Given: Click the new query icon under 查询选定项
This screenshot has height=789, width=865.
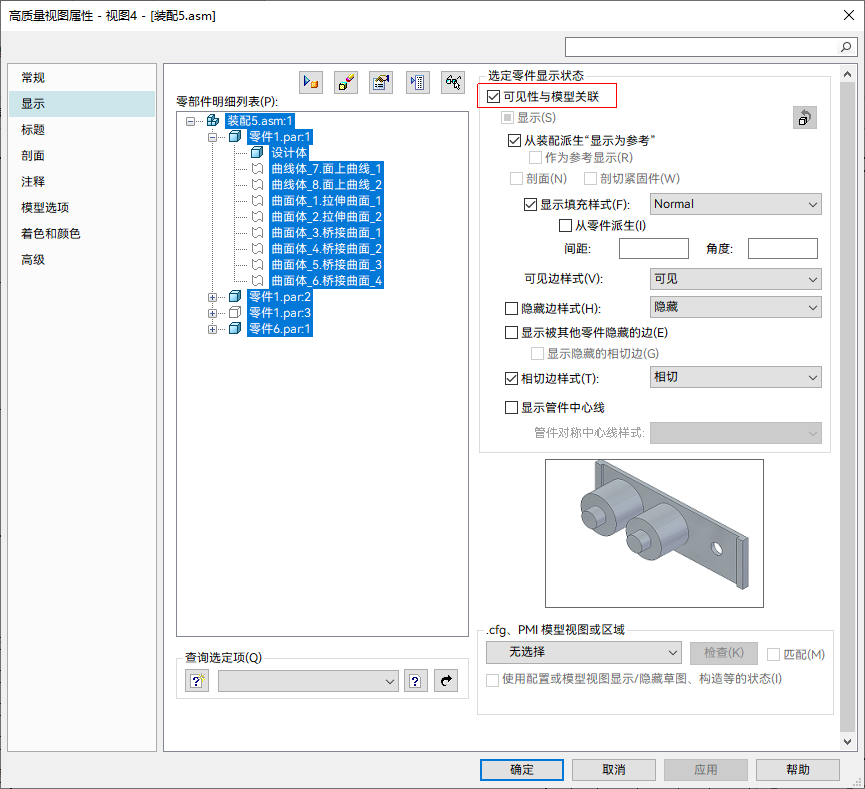Looking at the screenshot, I should coord(197,681).
